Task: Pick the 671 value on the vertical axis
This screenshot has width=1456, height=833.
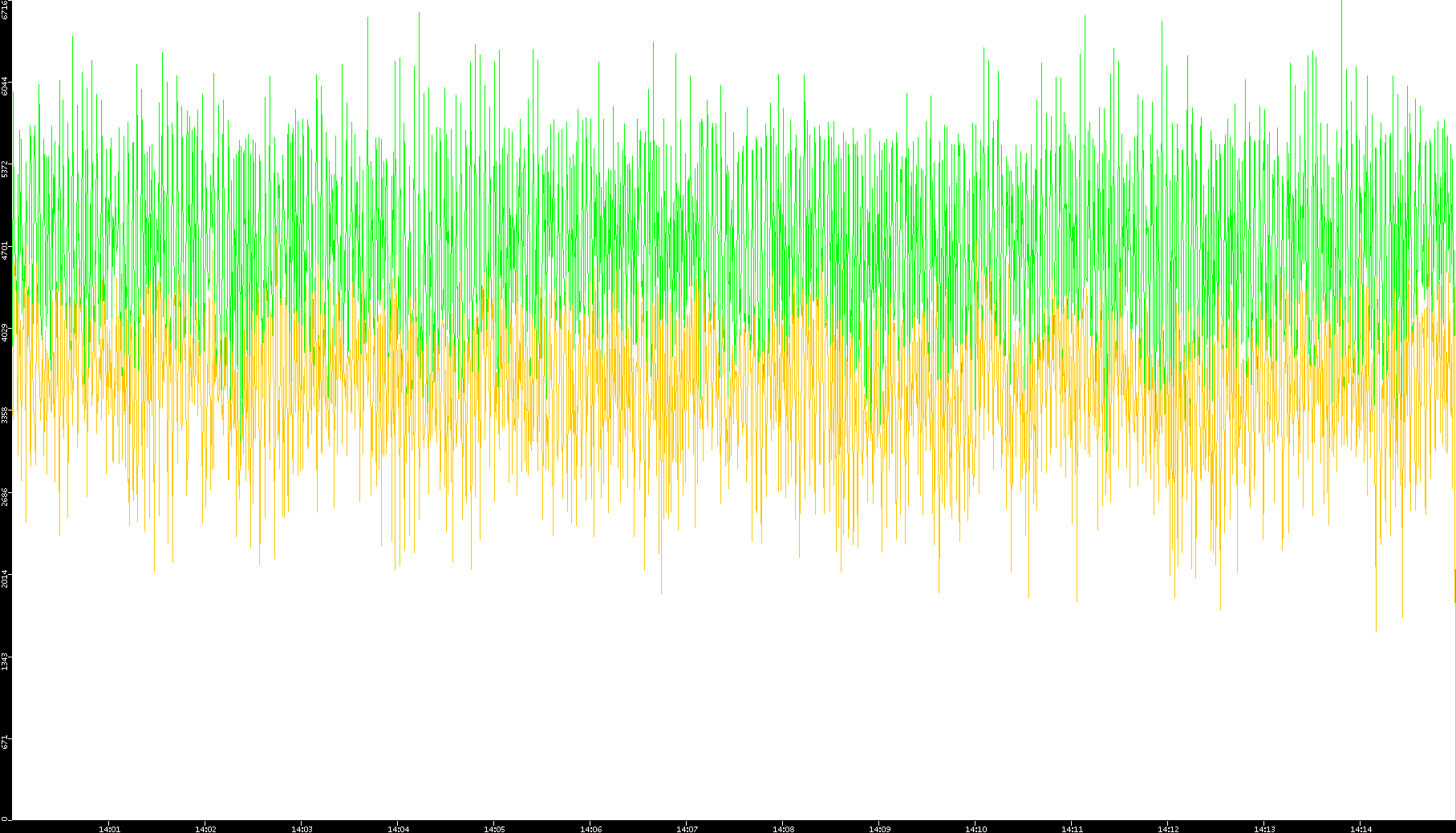Action: [x=5, y=742]
